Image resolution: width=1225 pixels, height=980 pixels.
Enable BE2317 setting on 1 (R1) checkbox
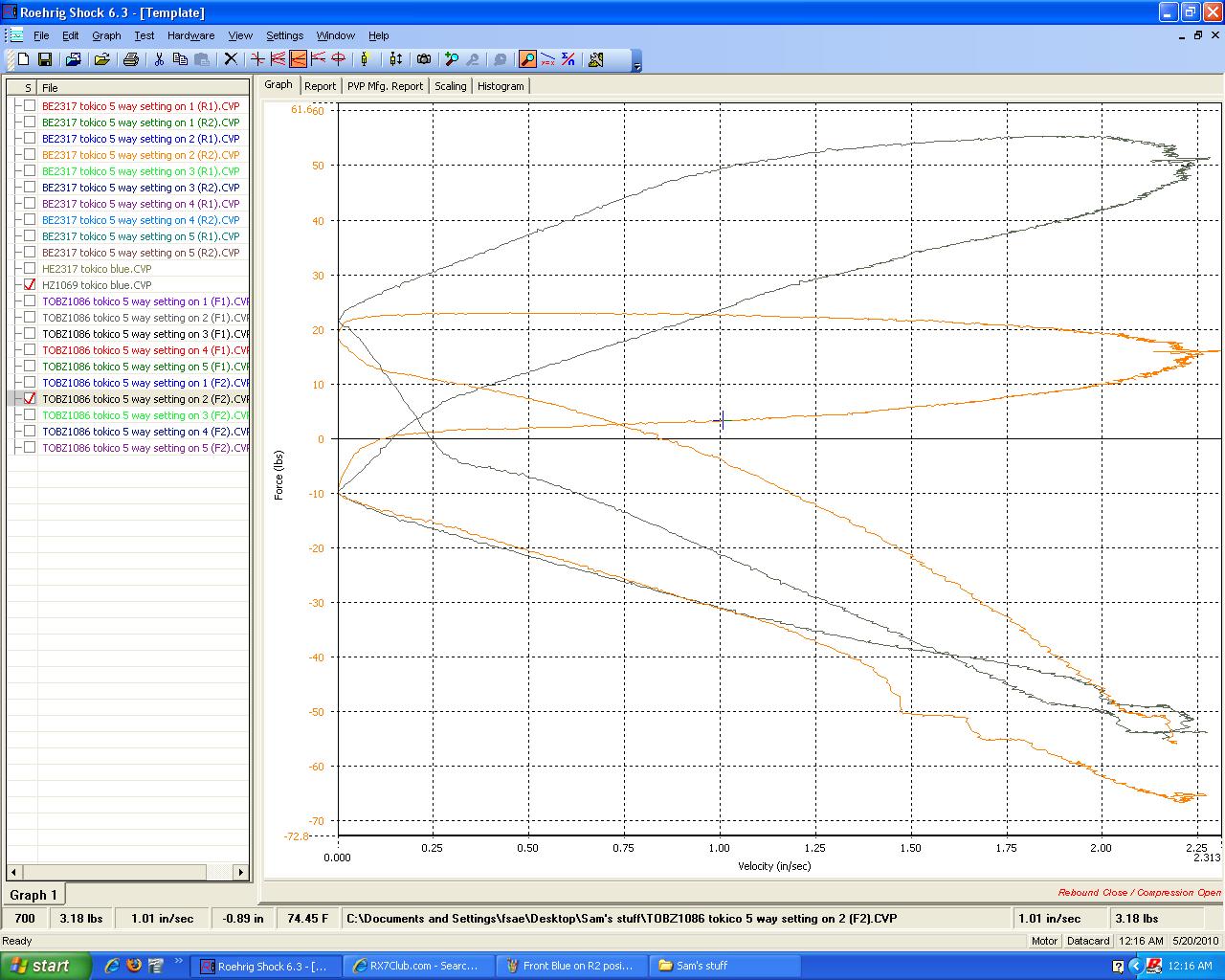point(30,106)
